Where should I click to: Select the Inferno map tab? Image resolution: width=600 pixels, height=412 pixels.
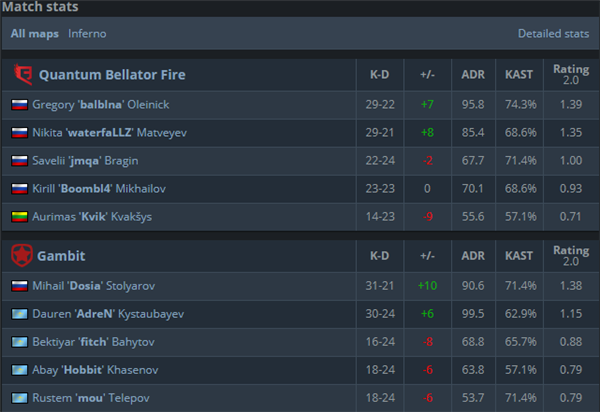[87, 34]
